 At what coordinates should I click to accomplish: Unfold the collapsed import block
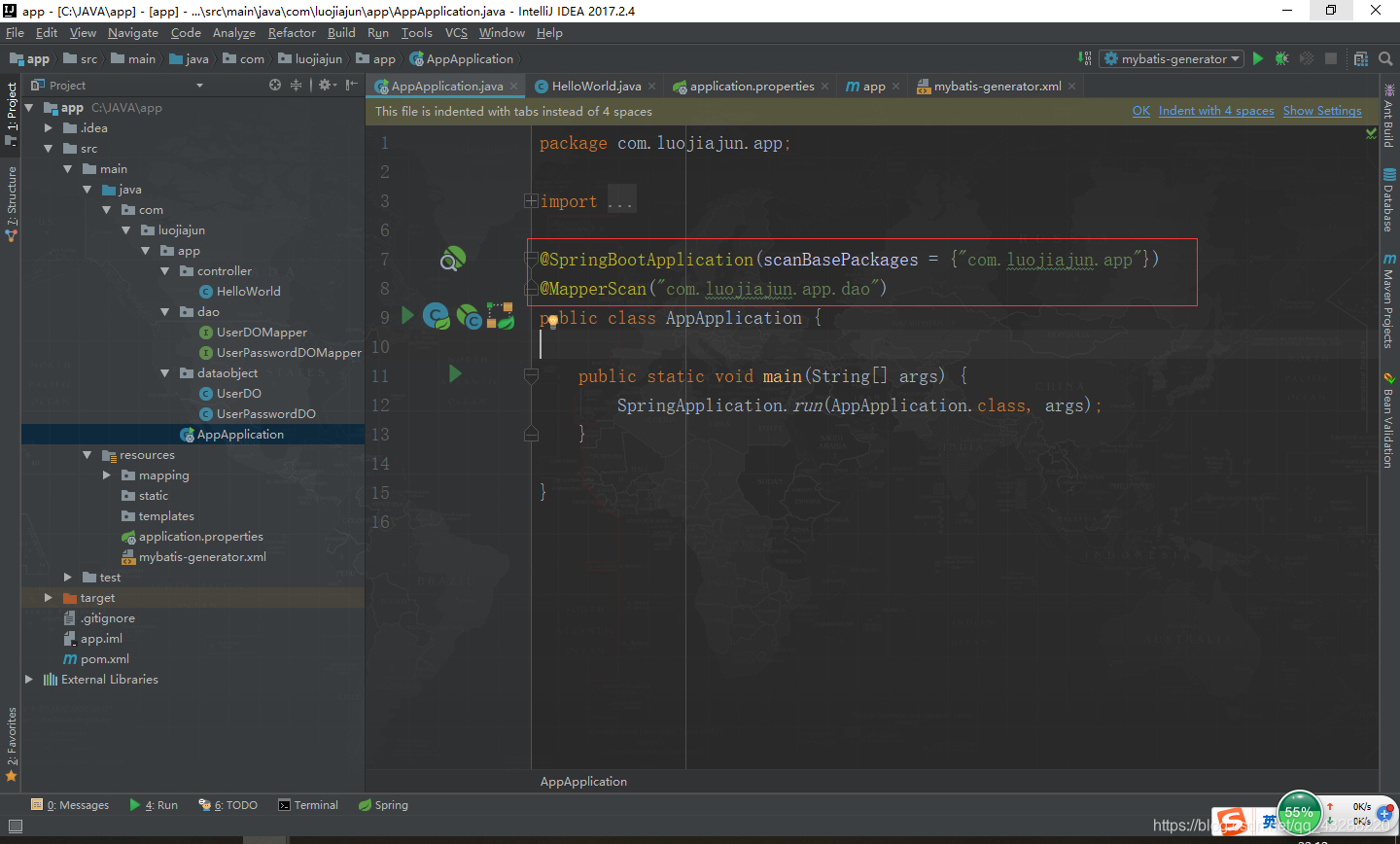tap(531, 201)
